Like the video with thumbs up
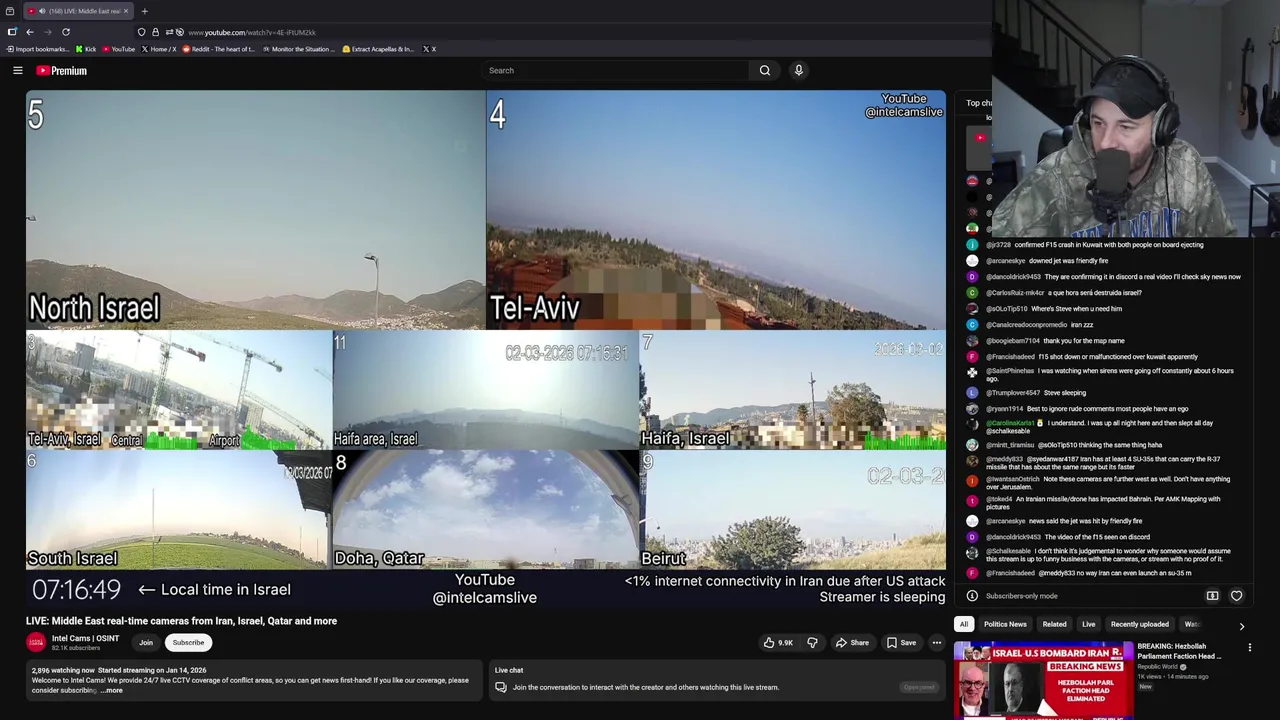1280x720 pixels. pyautogui.click(x=778, y=643)
